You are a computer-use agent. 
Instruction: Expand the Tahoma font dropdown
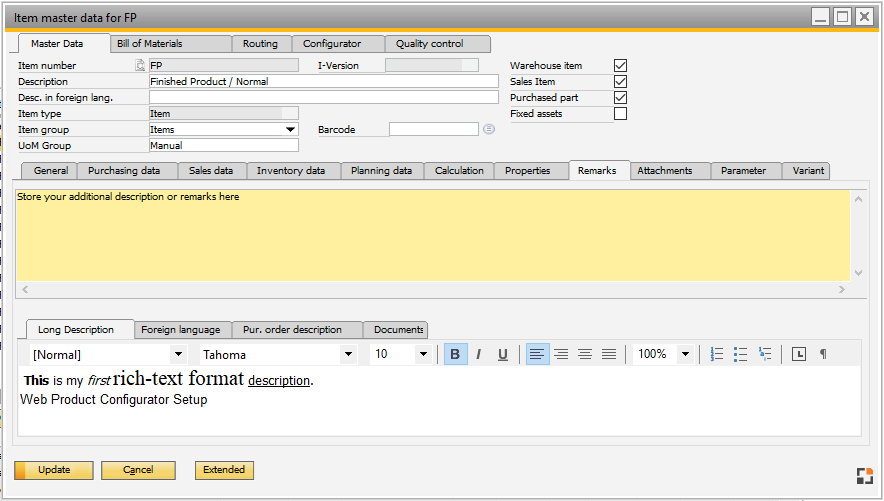pyautogui.click(x=348, y=354)
